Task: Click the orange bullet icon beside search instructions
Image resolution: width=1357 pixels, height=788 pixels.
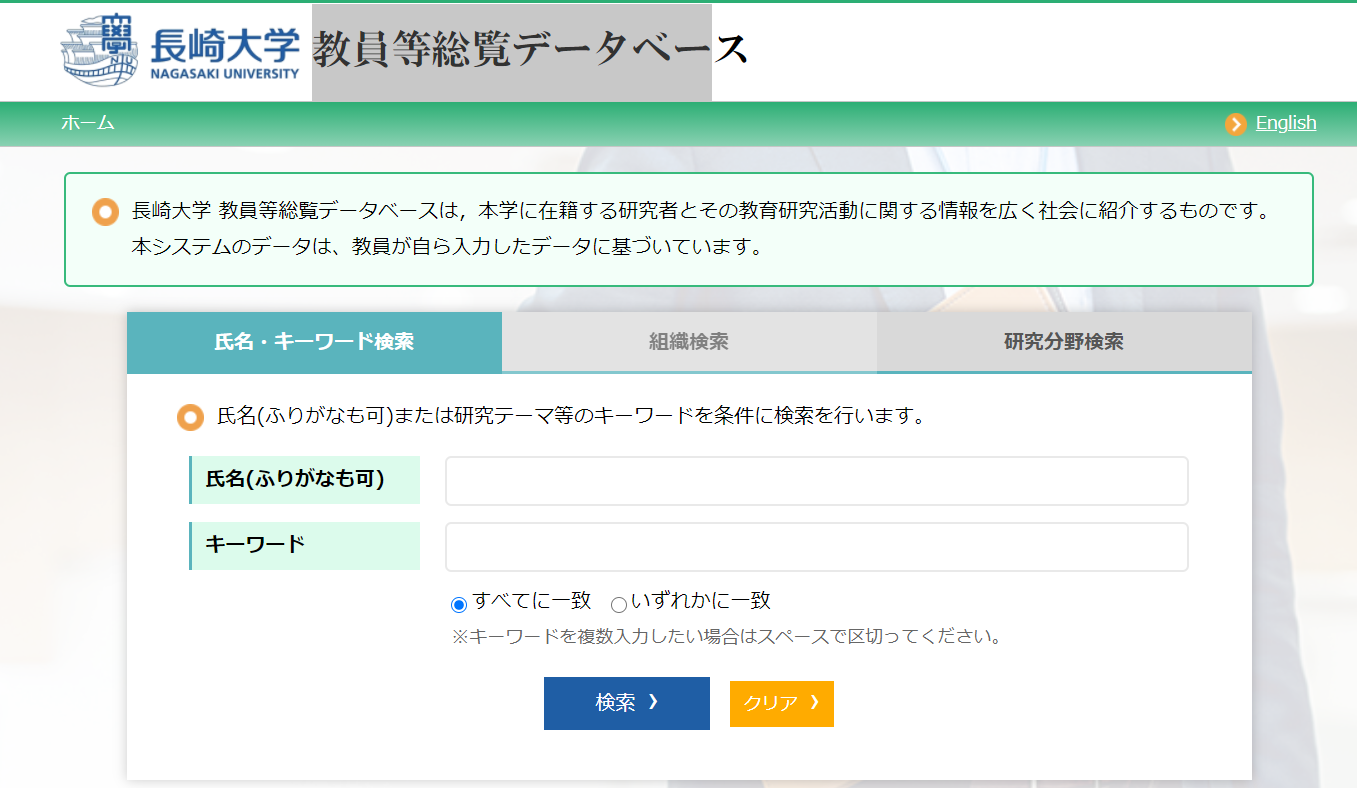Action: [x=190, y=417]
